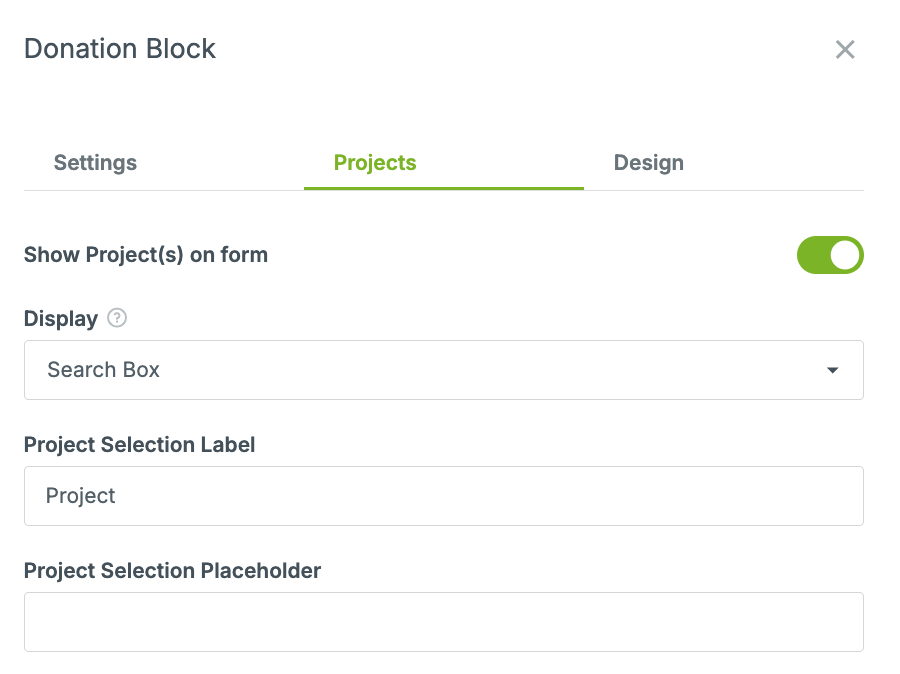Click the Search Box selected value text
This screenshot has height=674, width=900.
tap(103, 370)
